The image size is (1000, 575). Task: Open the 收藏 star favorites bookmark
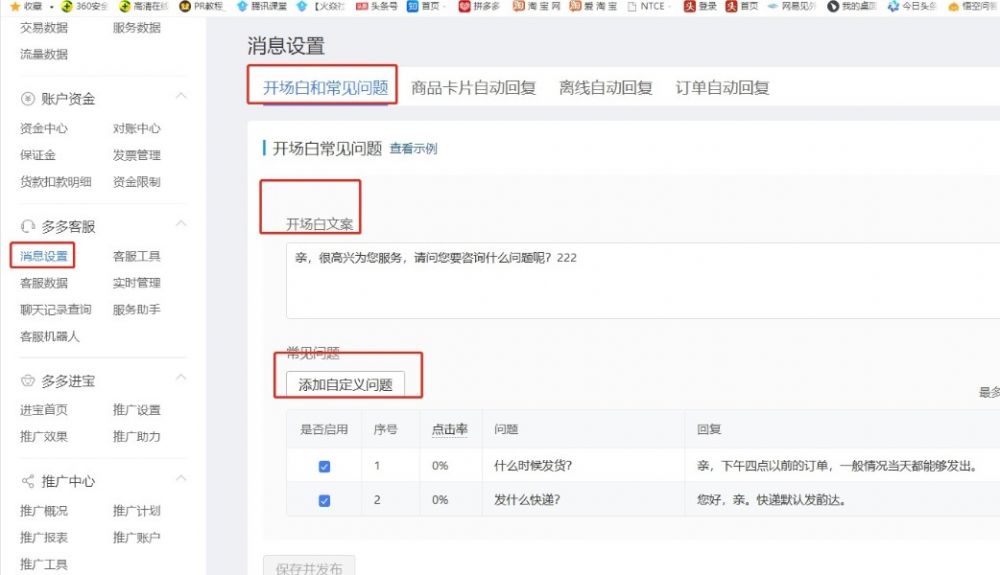(26, 6)
